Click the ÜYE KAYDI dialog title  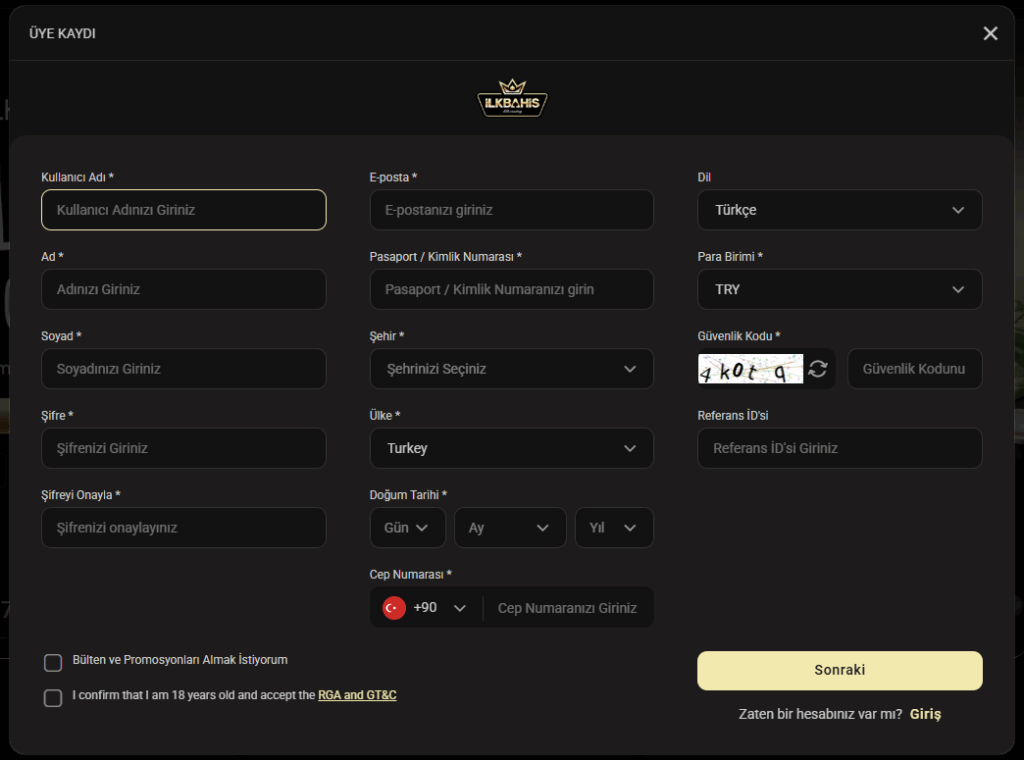63,33
